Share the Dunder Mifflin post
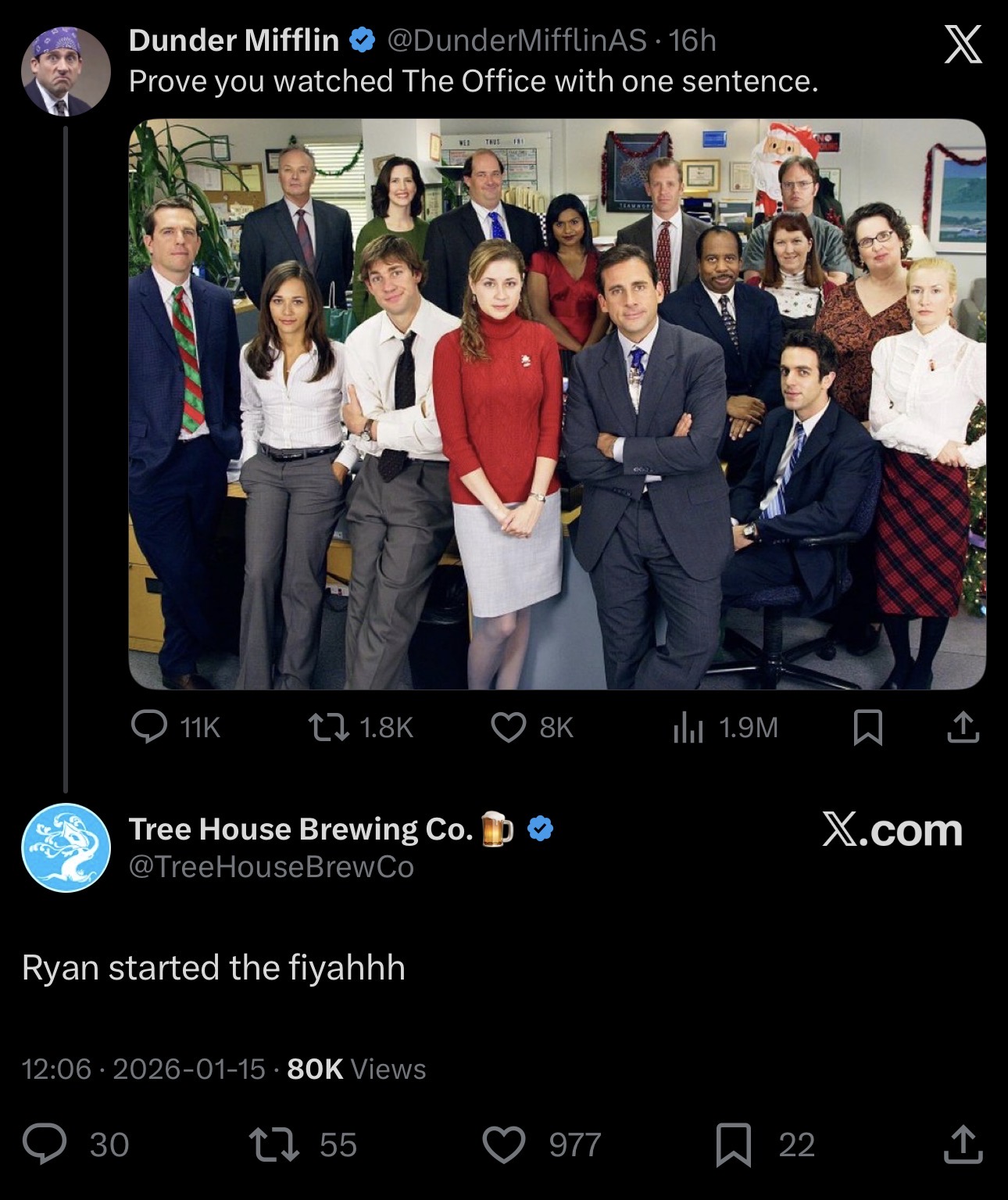The height and width of the screenshot is (1200, 1008). click(x=963, y=728)
